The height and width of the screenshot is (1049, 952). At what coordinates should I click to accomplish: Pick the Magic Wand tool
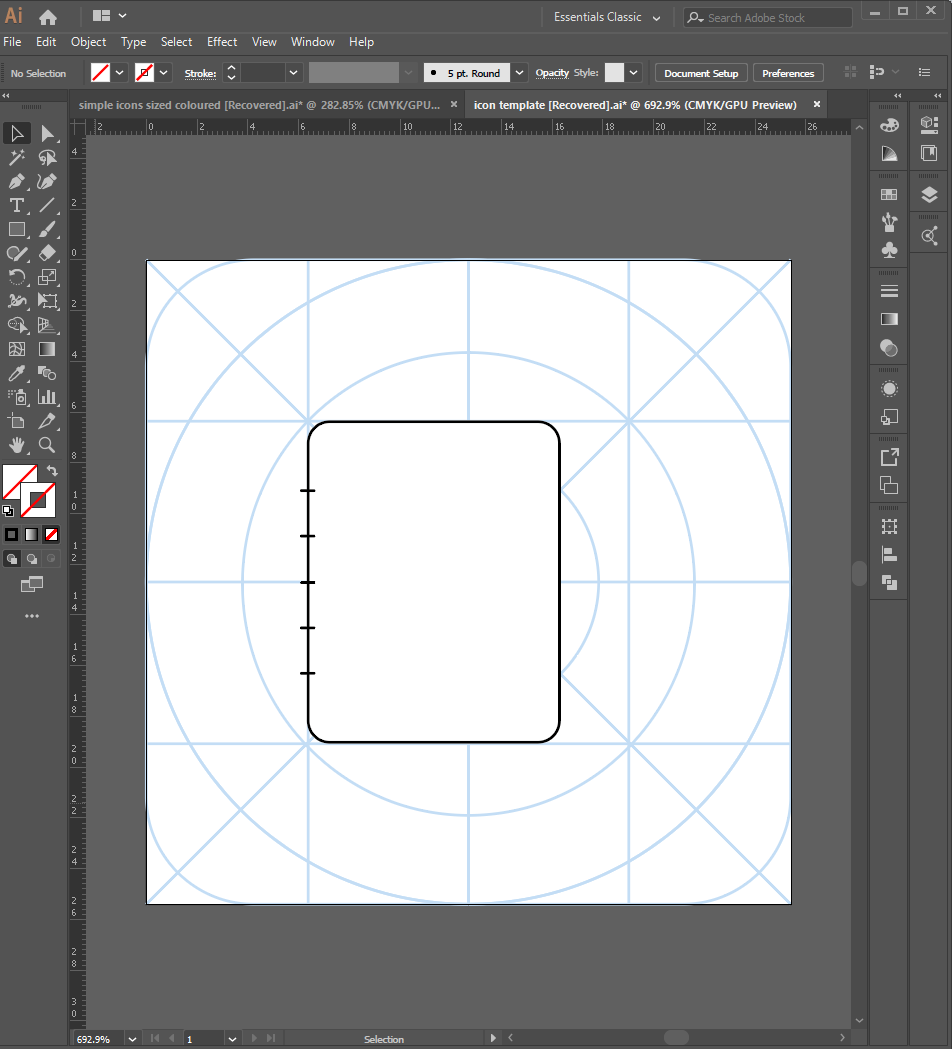pos(17,157)
